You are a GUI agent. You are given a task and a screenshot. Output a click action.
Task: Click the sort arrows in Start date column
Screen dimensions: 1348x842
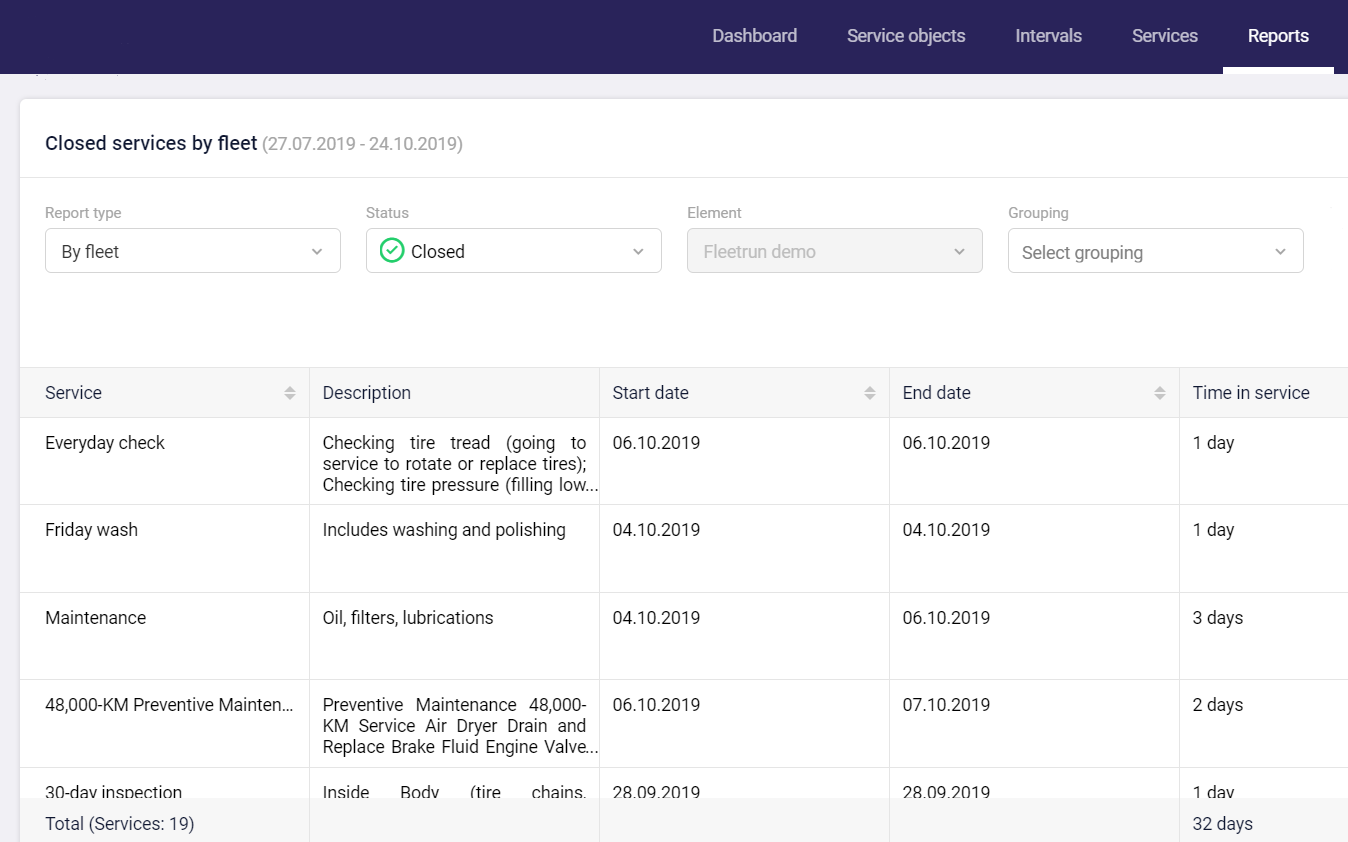coord(869,393)
